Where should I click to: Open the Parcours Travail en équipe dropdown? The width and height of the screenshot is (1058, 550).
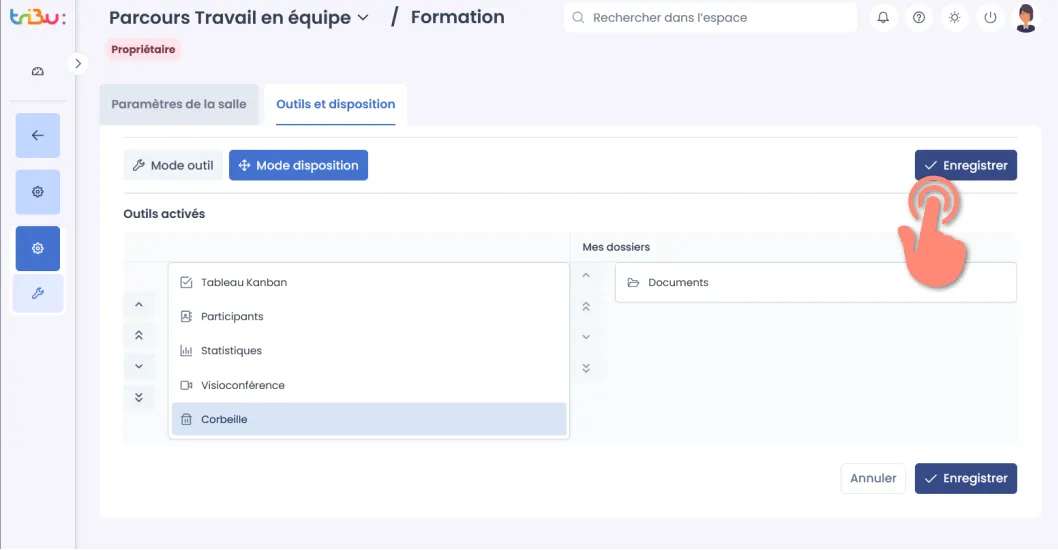[239, 18]
